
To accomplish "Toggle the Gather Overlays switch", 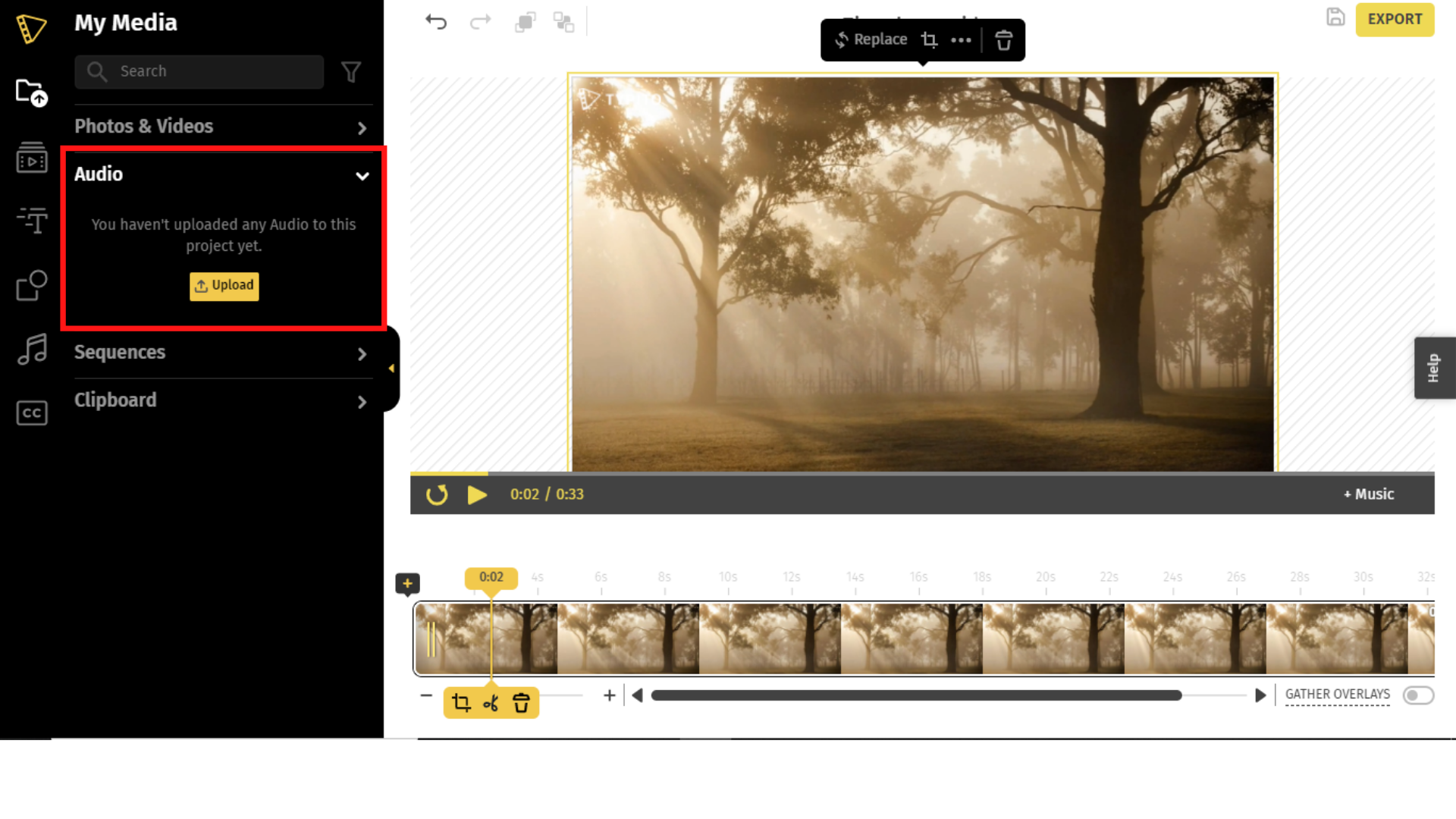I will click(x=1418, y=694).
